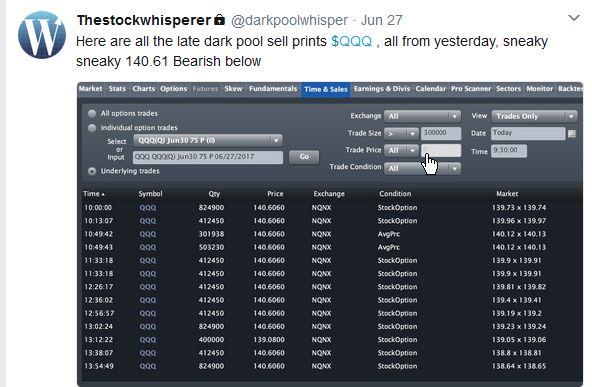Select Underlying trades radio button

(92, 171)
